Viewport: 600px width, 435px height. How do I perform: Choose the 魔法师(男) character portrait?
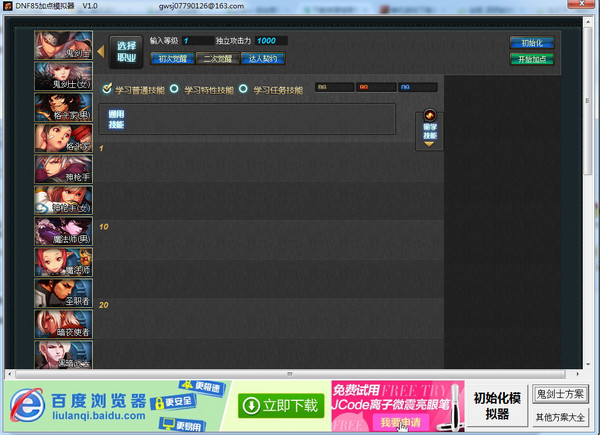(x=63, y=232)
